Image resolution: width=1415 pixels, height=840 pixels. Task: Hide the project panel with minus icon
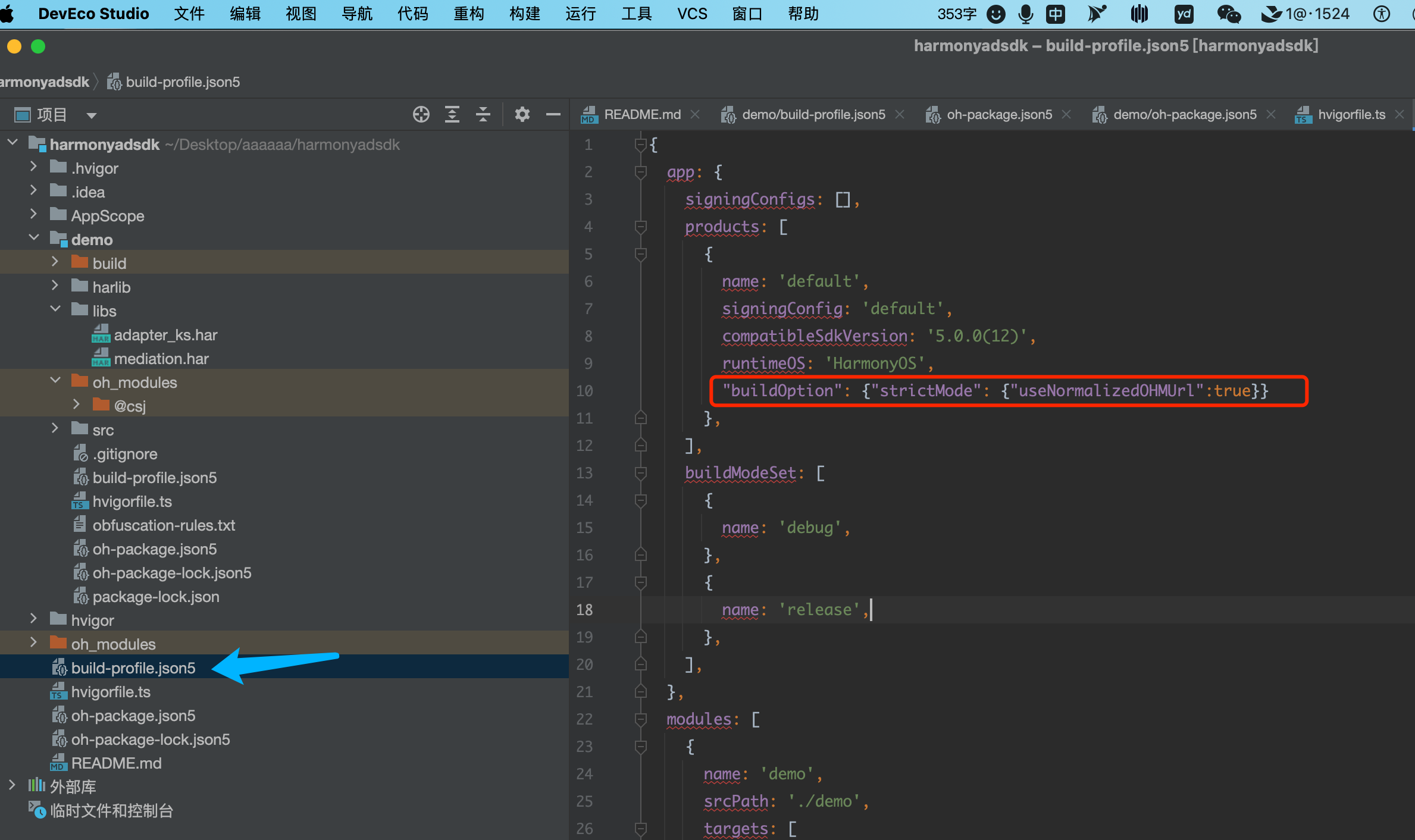click(x=553, y=114)
